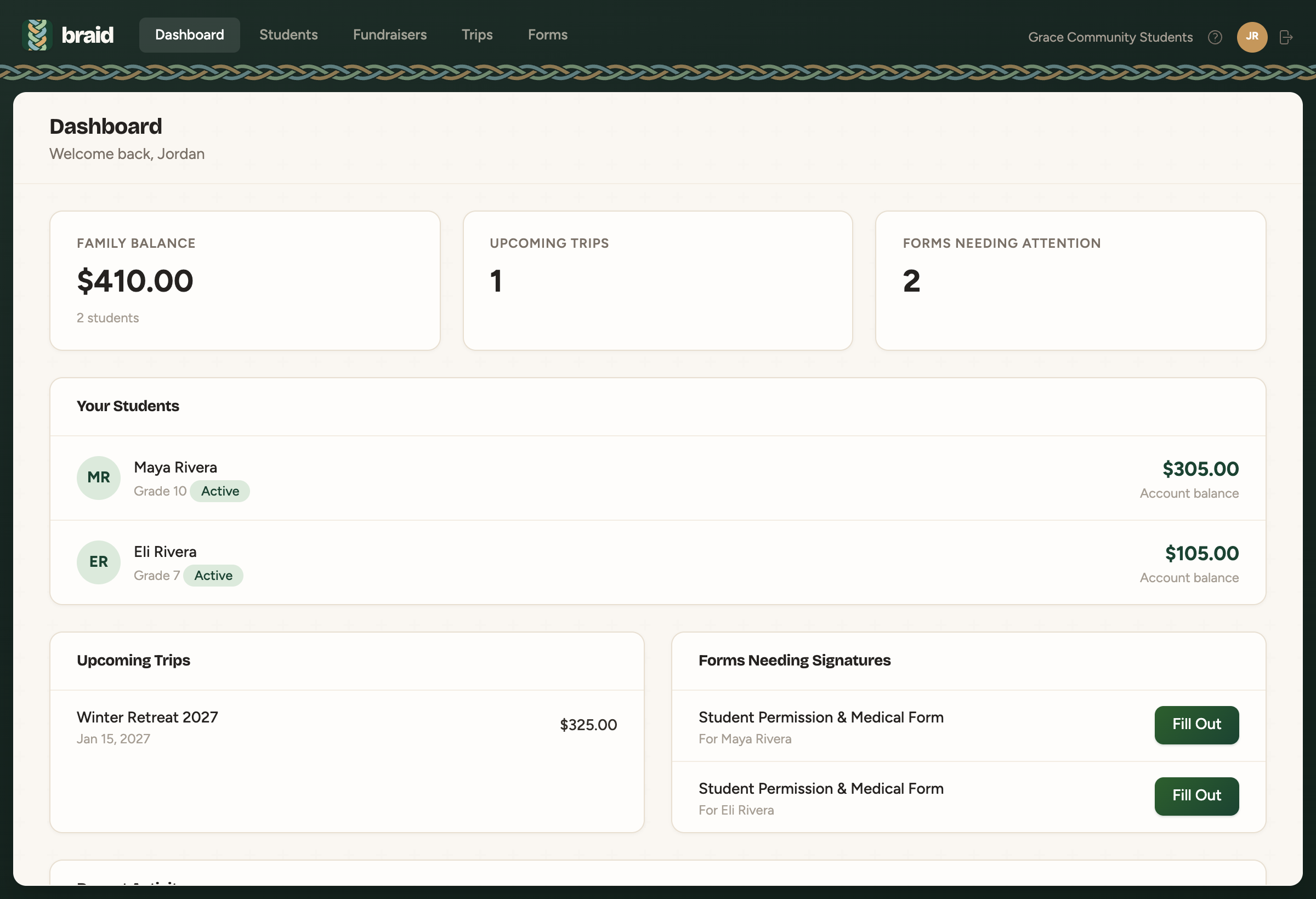1316x899 pixels.
Task: Open Eli Rivera's ER avatar
Action: (x=99, y=562)
